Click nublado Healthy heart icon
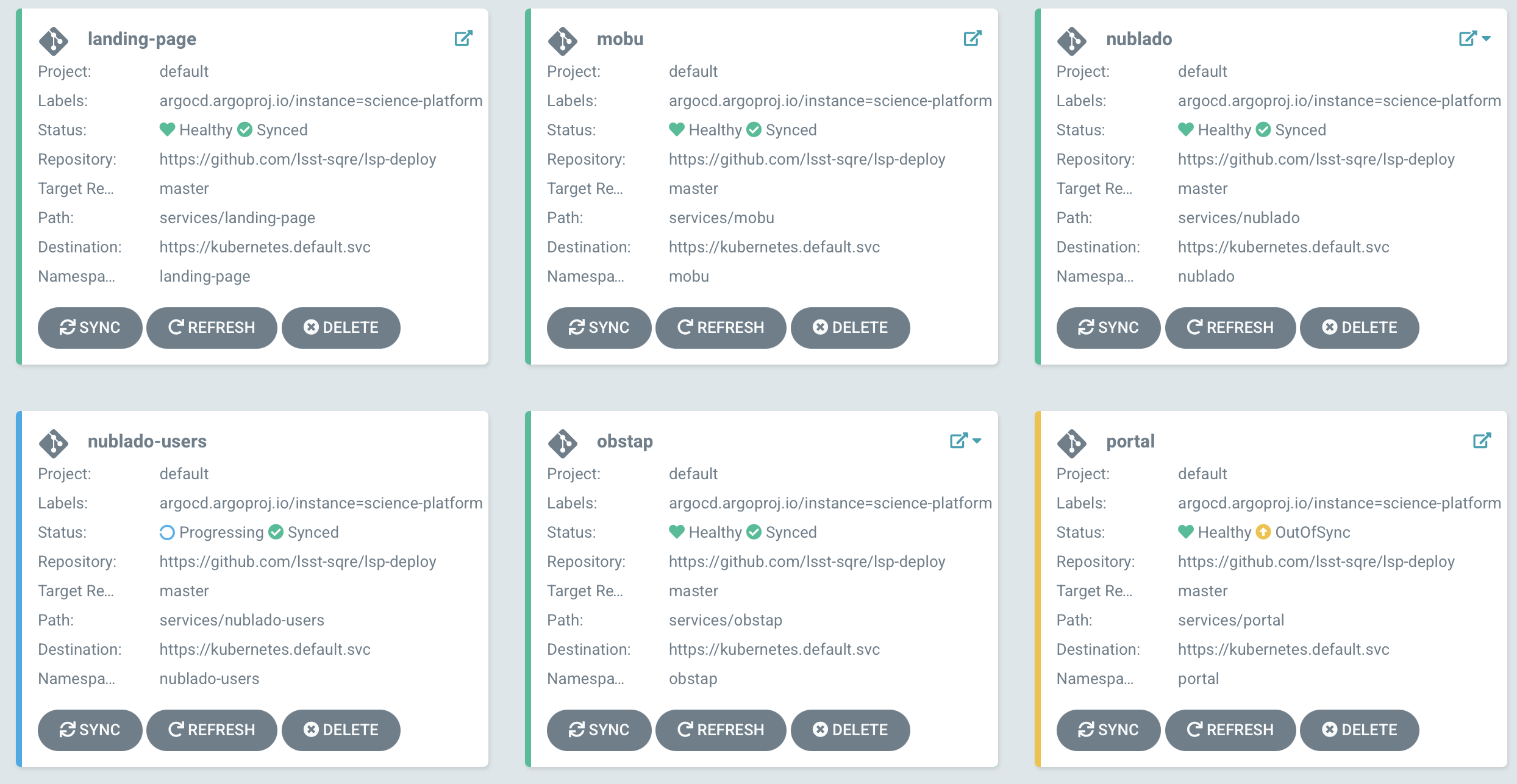Screen dimensions: 1517x784 coord(1186,129)
